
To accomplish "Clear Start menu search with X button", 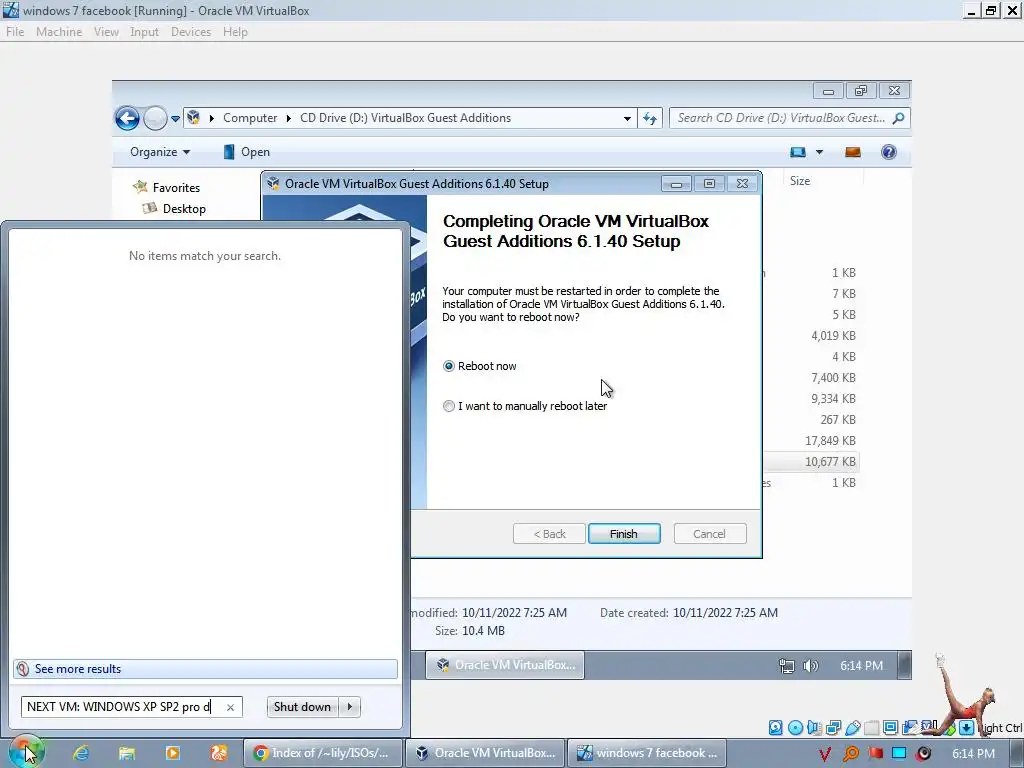I will pos(230,707).
